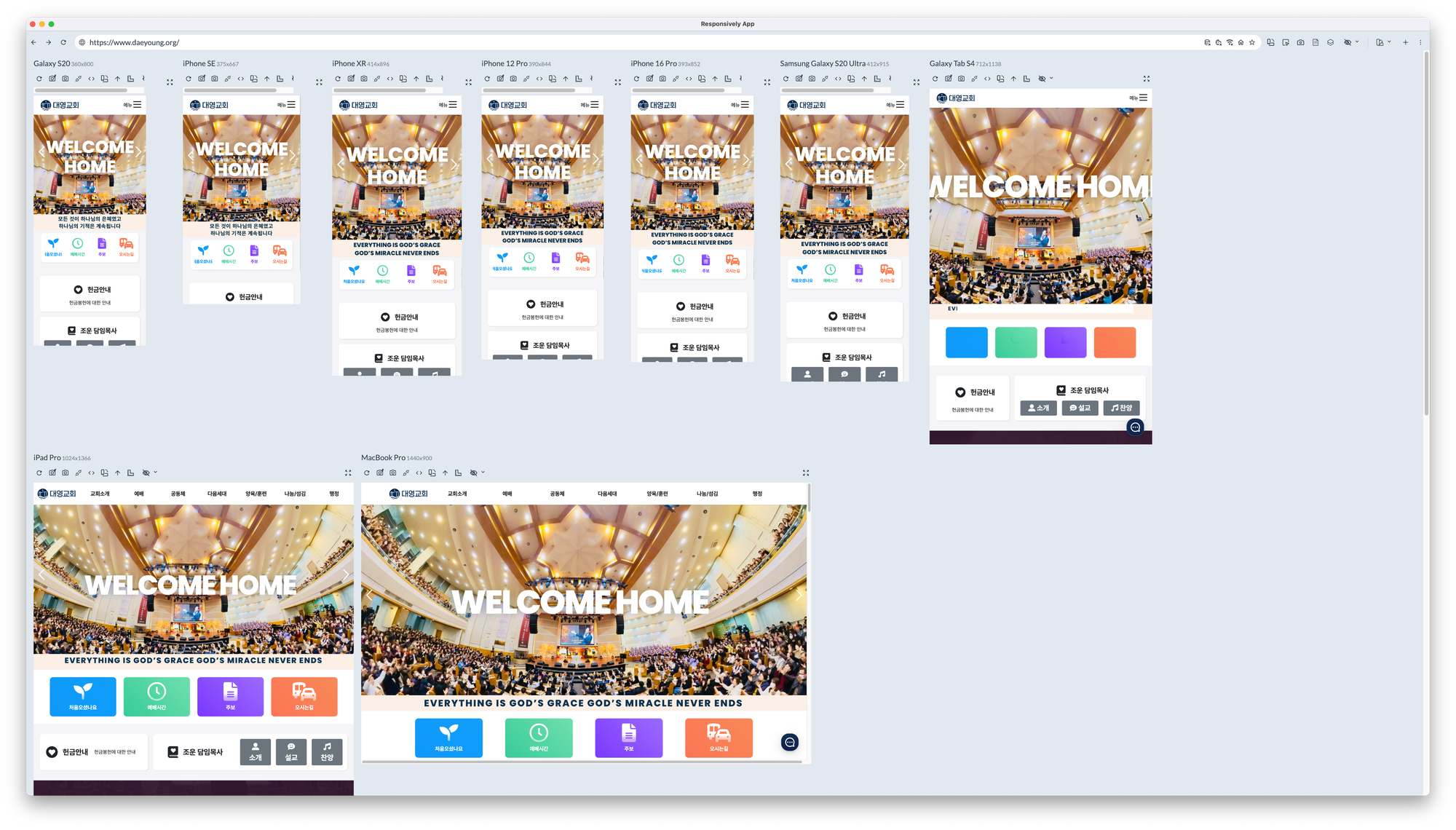This screenshot has height=830, width=1456.
Task: Expand chevron next to iPad Pro eye icon
Action: pyautogui.click(x=155, y=472)
